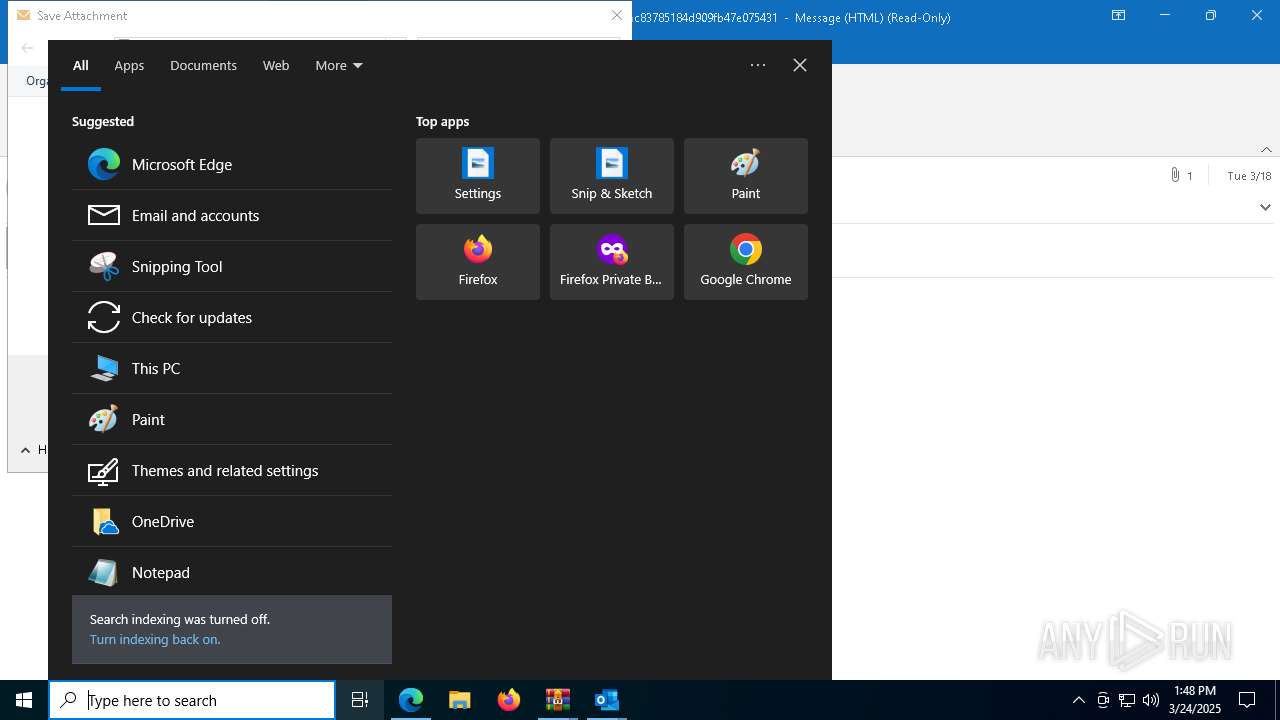Image resolution: width=1280 pixels, height=720 pixels.
Task: Launch Firefox Private Browsing tile
Action: click(x=612, y=262)
